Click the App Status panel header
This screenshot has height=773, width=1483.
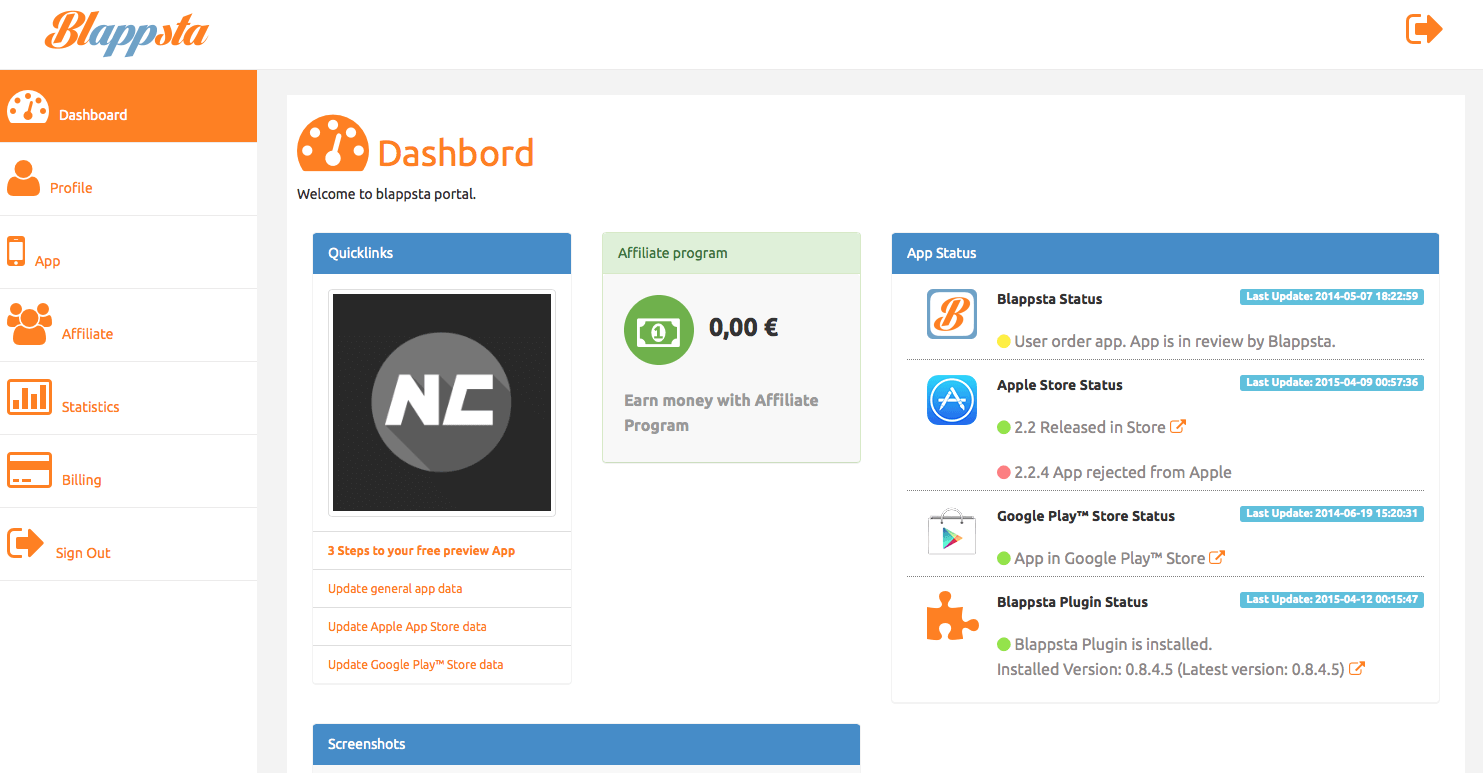[1165, 253]
